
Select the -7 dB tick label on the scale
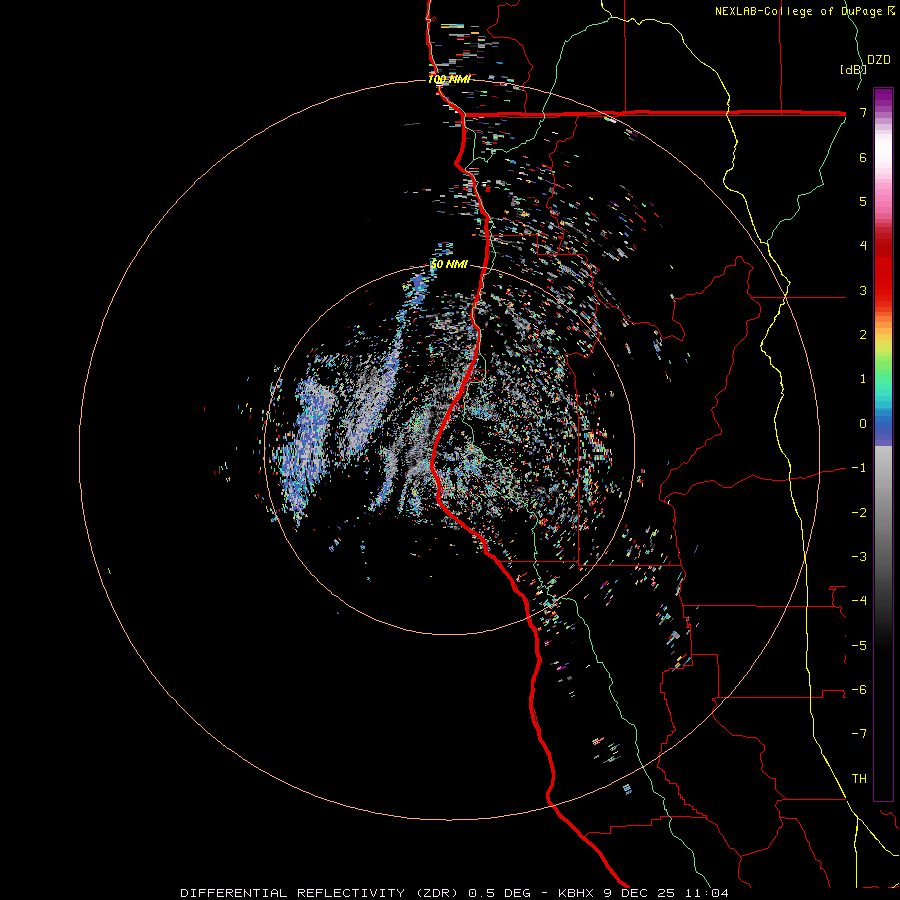[859, 734]
